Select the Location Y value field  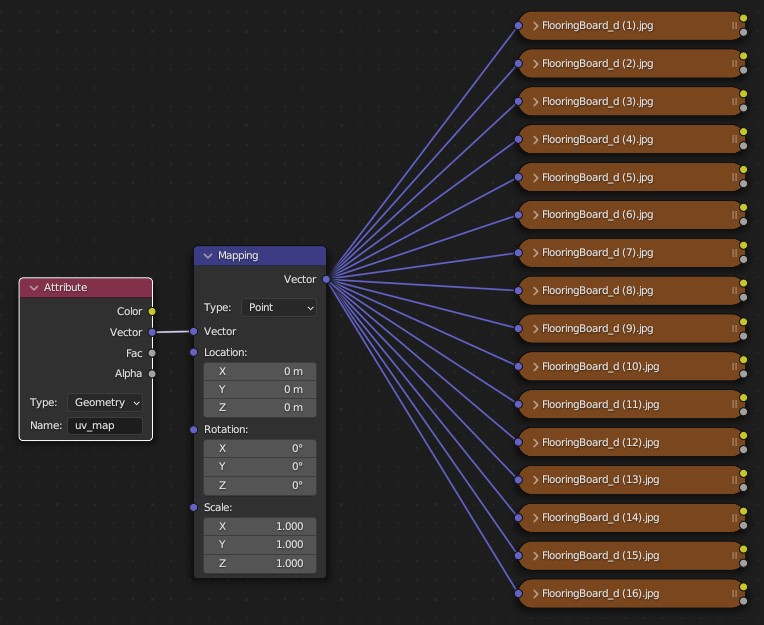[x=260, y=389]
